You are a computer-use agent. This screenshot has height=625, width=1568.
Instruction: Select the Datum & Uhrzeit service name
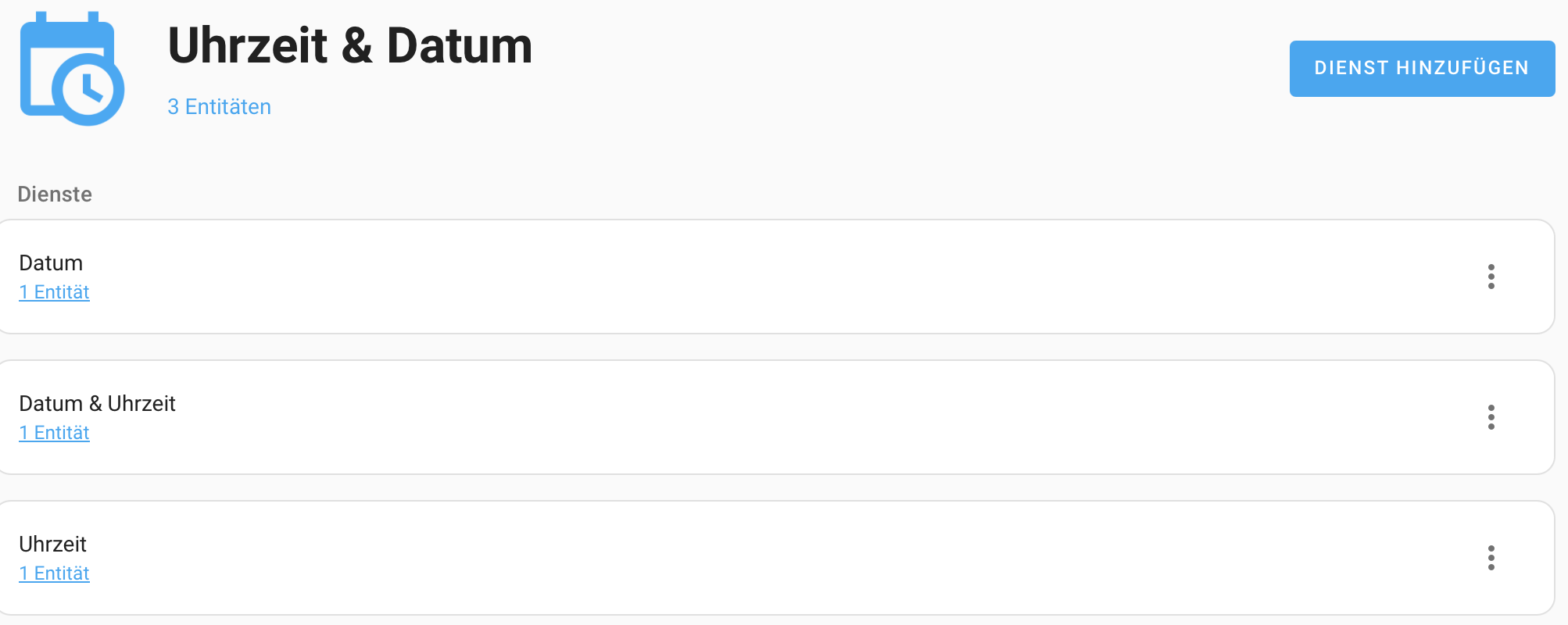point(97,404)
